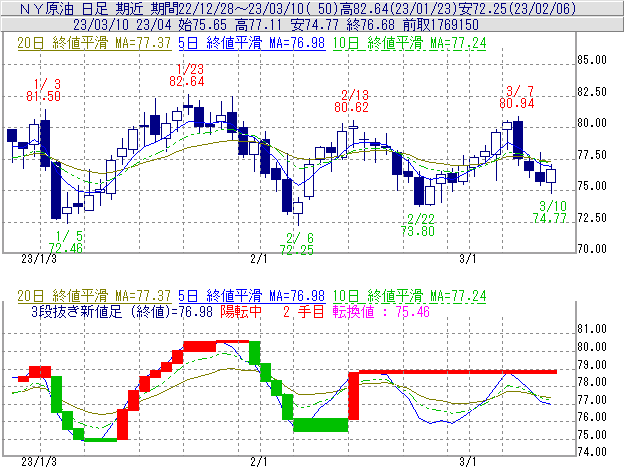Screen dimensions: 624x475
Task: Click the 3/1 date under candlestick chart
Action: tap(468, 259)
